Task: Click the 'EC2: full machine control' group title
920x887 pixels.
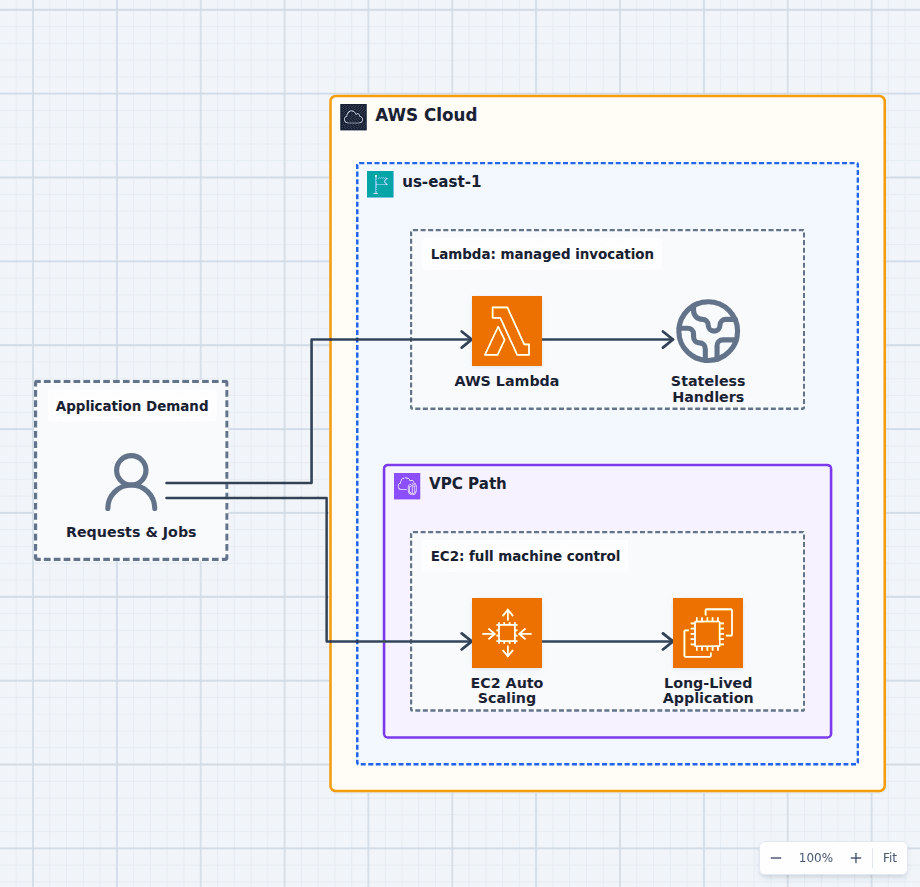Action: [525, 556]
